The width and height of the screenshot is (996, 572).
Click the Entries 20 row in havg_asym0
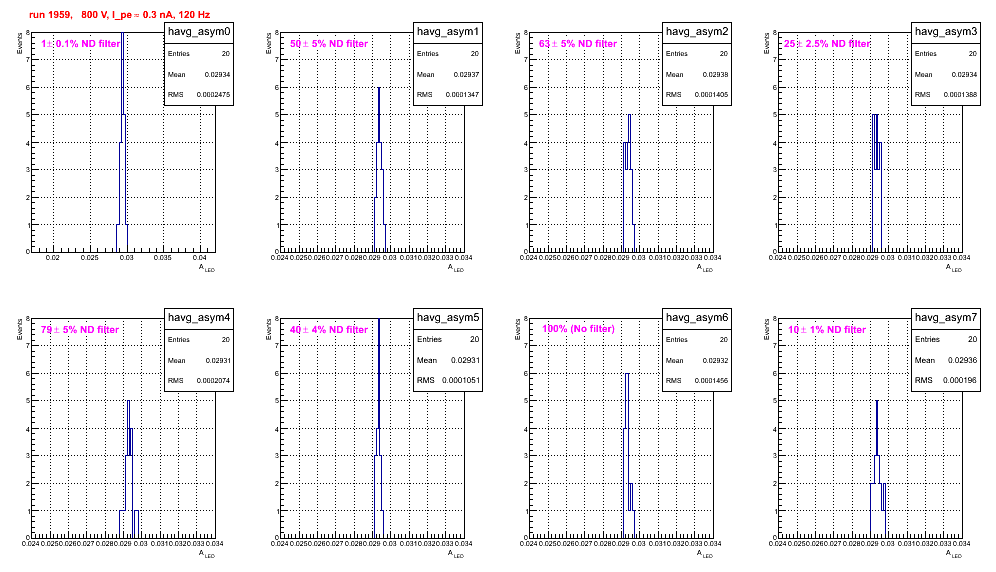[199, 54]
